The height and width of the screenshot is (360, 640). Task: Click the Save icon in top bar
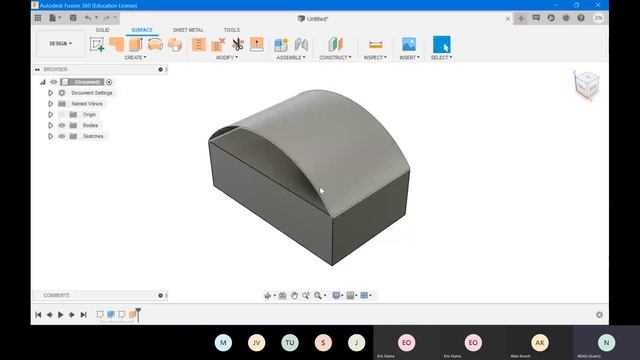click(x=73, y=18)
